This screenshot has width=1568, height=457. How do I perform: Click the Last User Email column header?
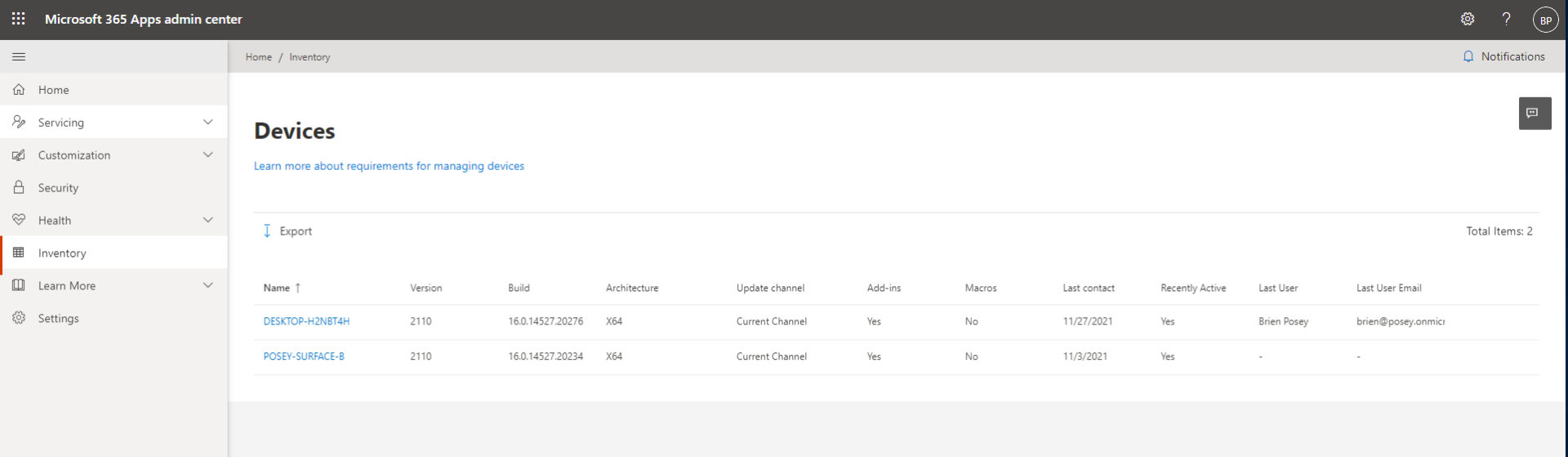click(1389, 288)
